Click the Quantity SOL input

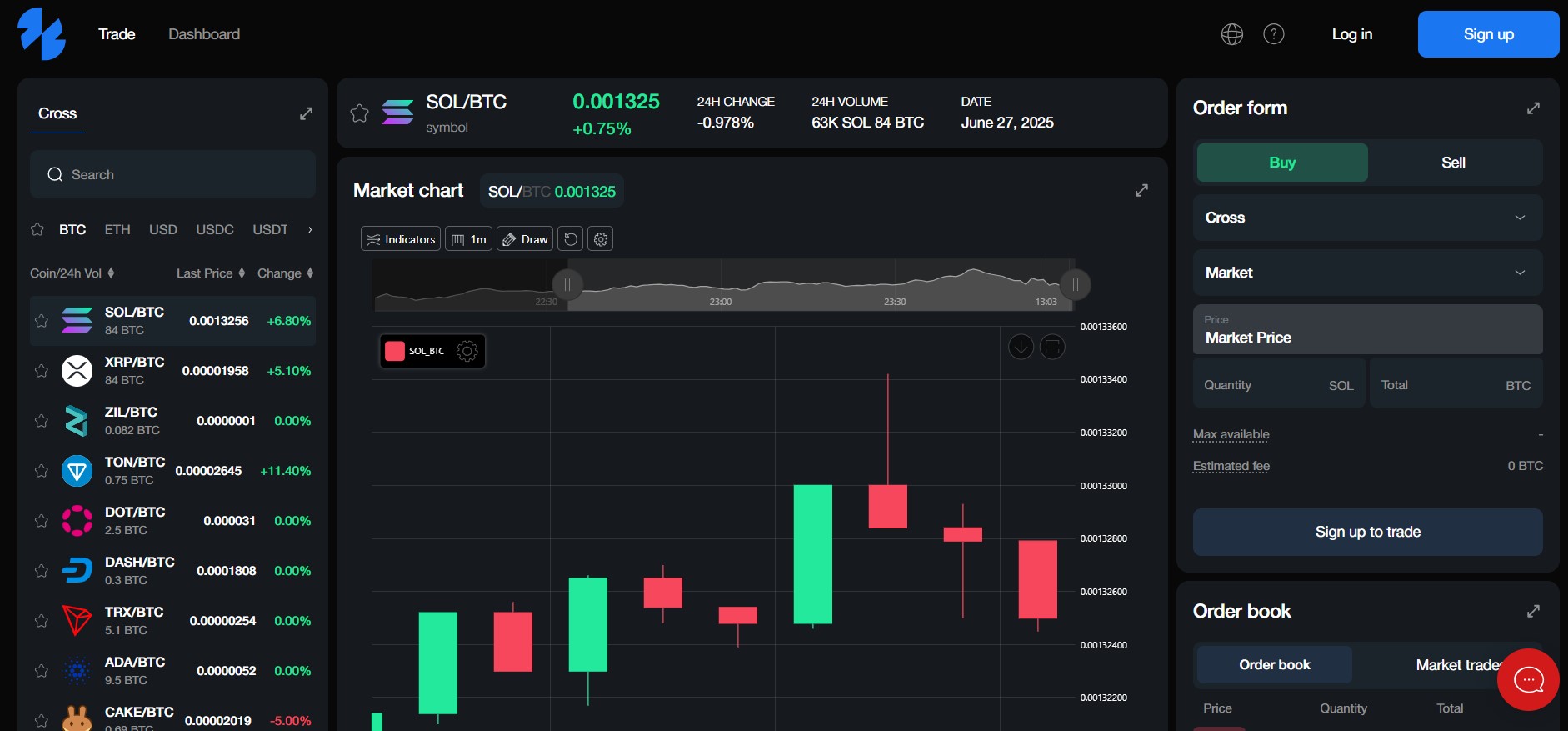[x=1279, y=385]
